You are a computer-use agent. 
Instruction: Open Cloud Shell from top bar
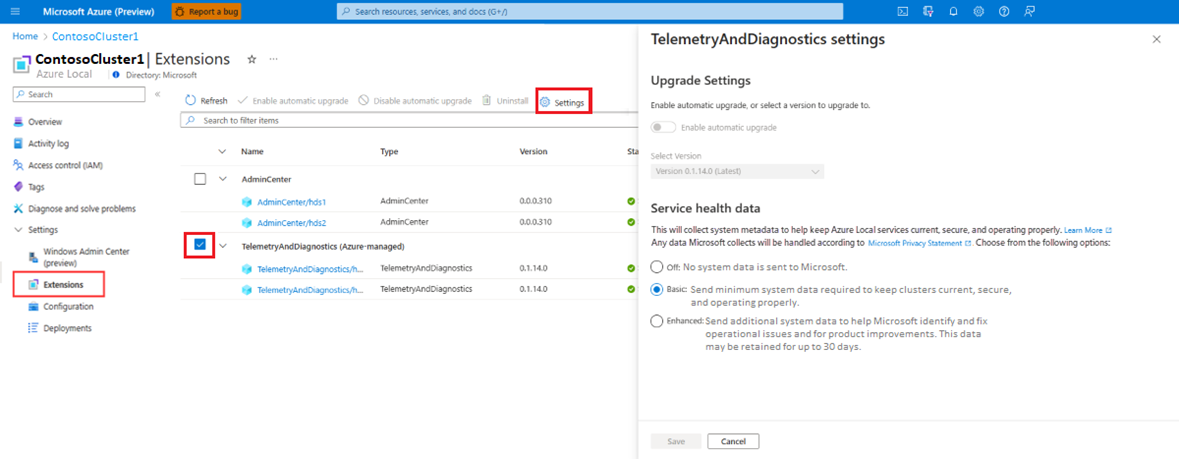pos(903,11)
